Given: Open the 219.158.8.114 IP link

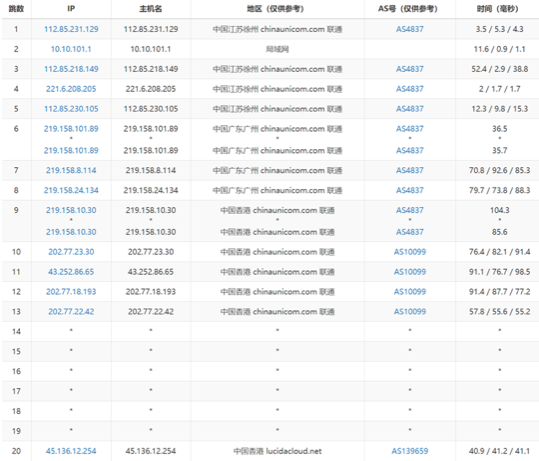Looking at the screenshot, I should point(71,171).
